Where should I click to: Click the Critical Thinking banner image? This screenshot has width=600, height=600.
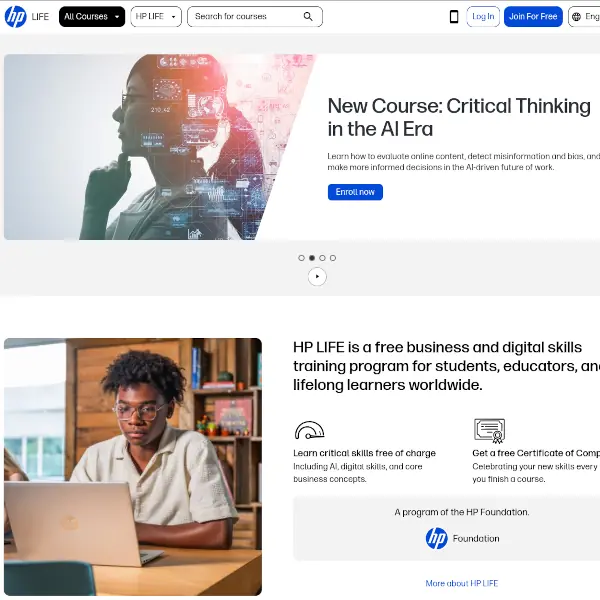[159, 147]
